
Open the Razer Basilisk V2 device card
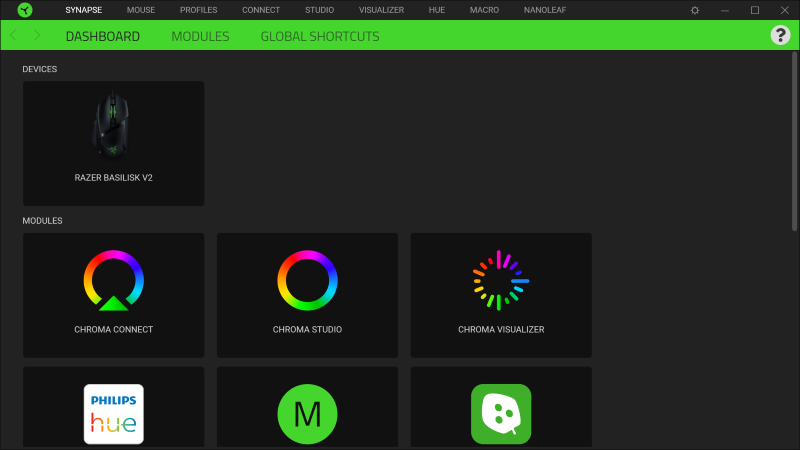(x=113, y=143)
